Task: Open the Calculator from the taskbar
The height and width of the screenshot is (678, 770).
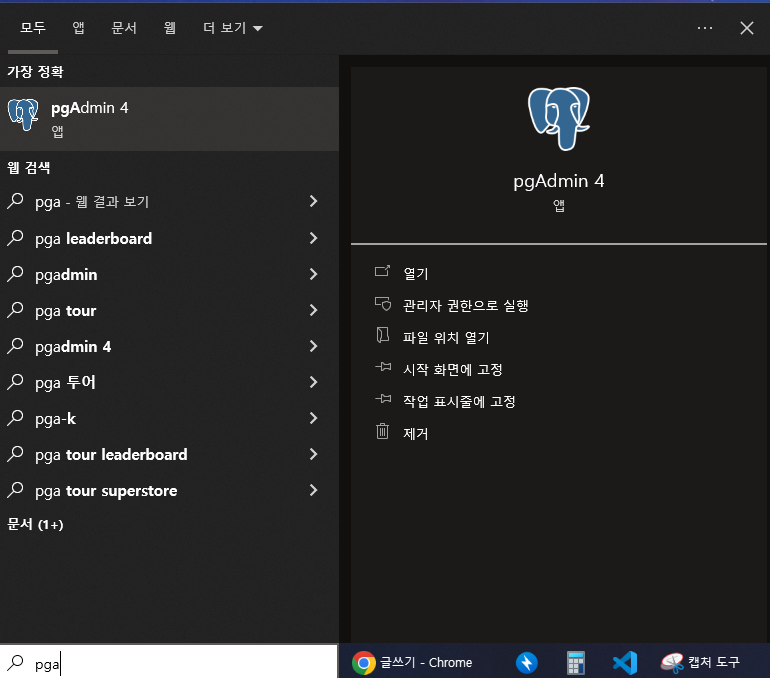Action: pyautogui.click(x=576, y=663)
